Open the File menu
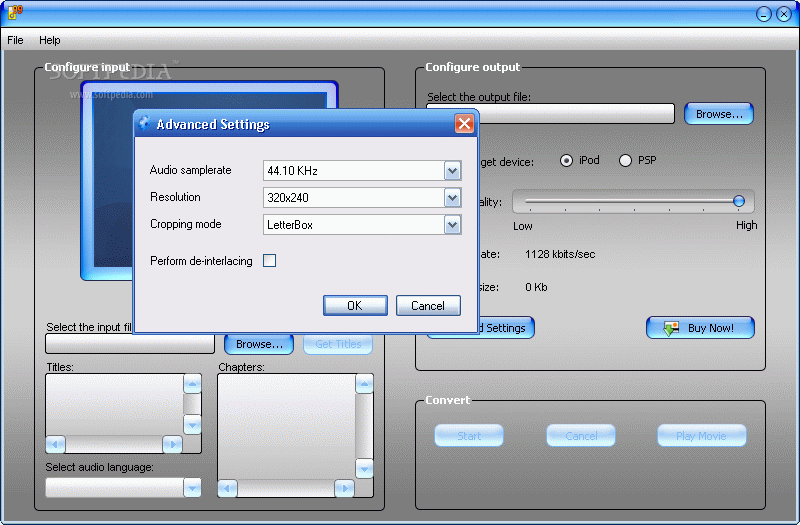 tap(15, 40)
